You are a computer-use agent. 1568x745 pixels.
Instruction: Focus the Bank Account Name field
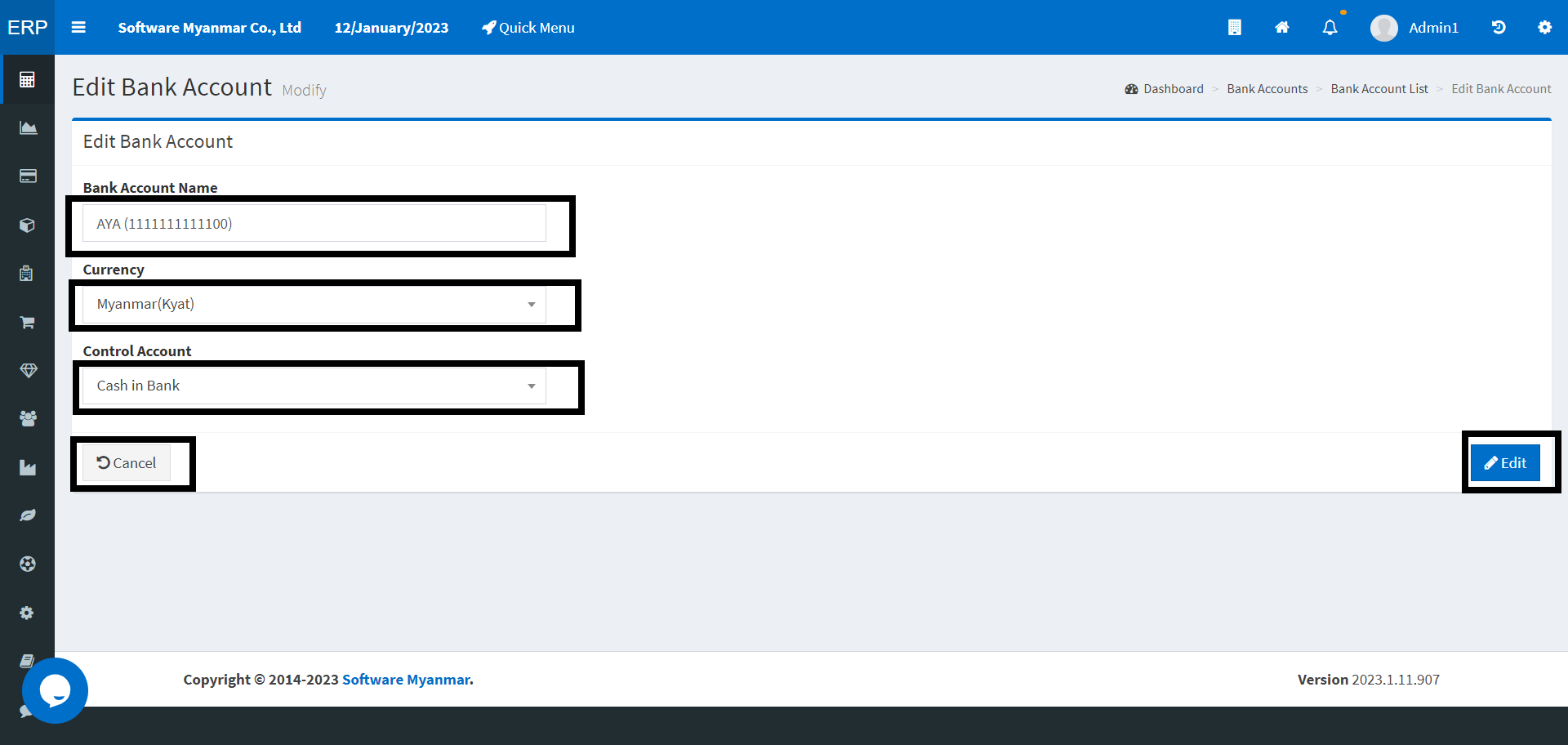314,223
